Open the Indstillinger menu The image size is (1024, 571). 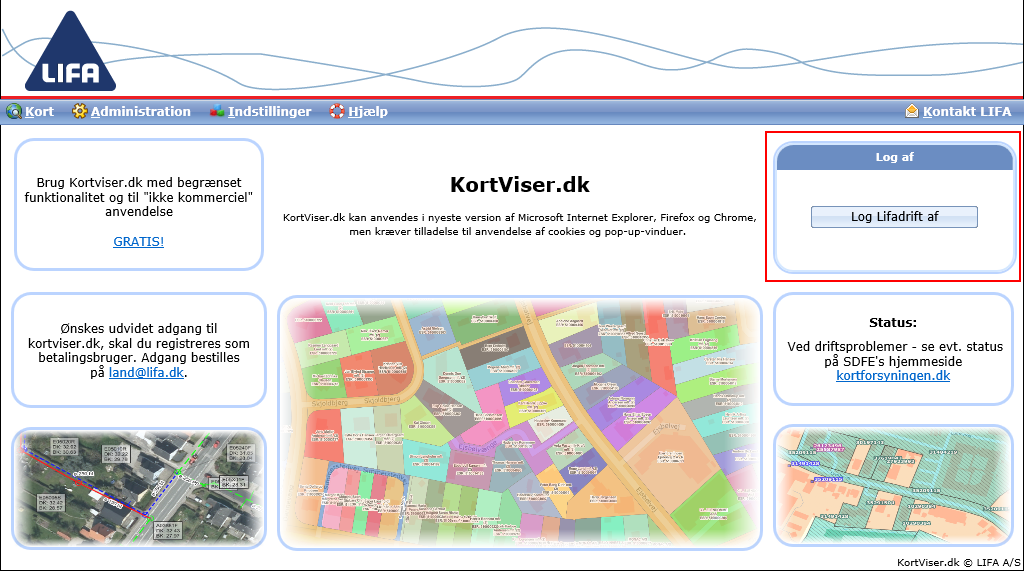(x=269, y=112)
